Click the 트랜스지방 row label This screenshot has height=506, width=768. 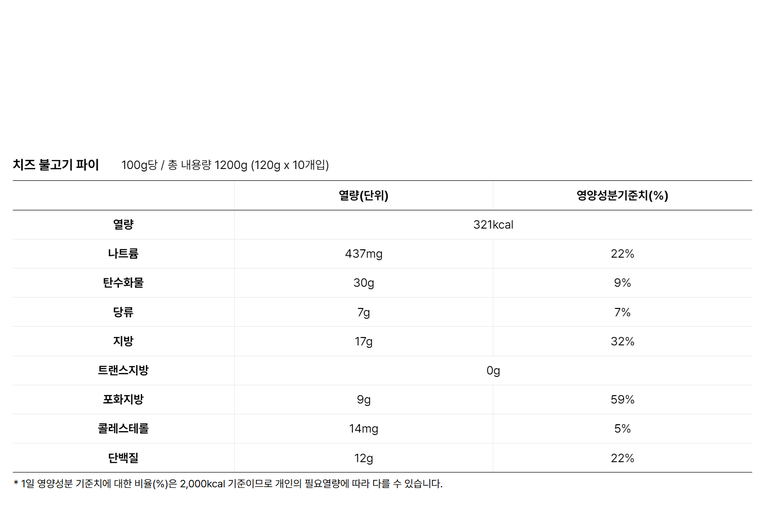pyautogui.click(x=123, y=370)
